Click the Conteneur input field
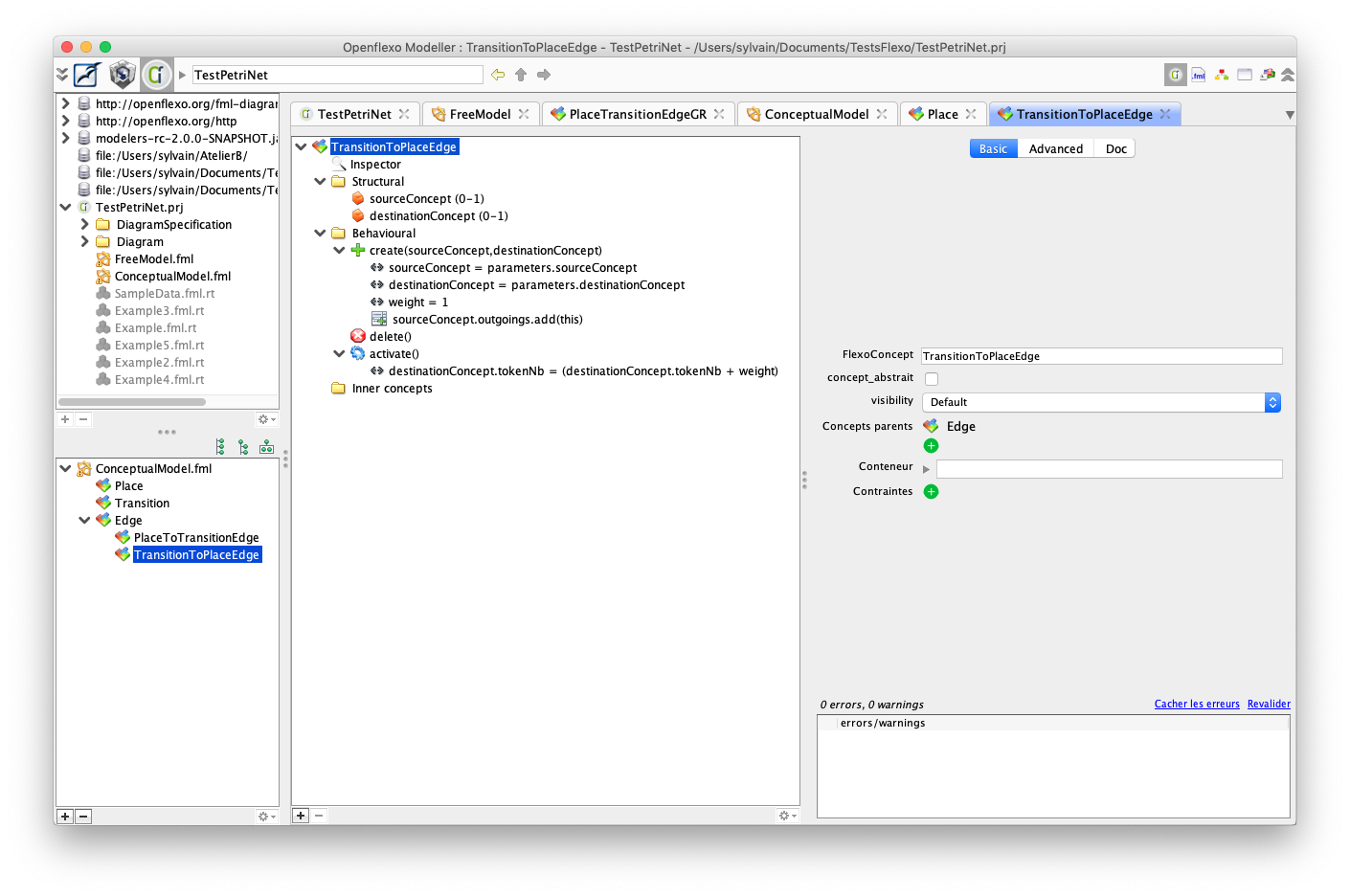Image resolution: width=1350 pixels, height=896 pixels. pos(1110,469)
